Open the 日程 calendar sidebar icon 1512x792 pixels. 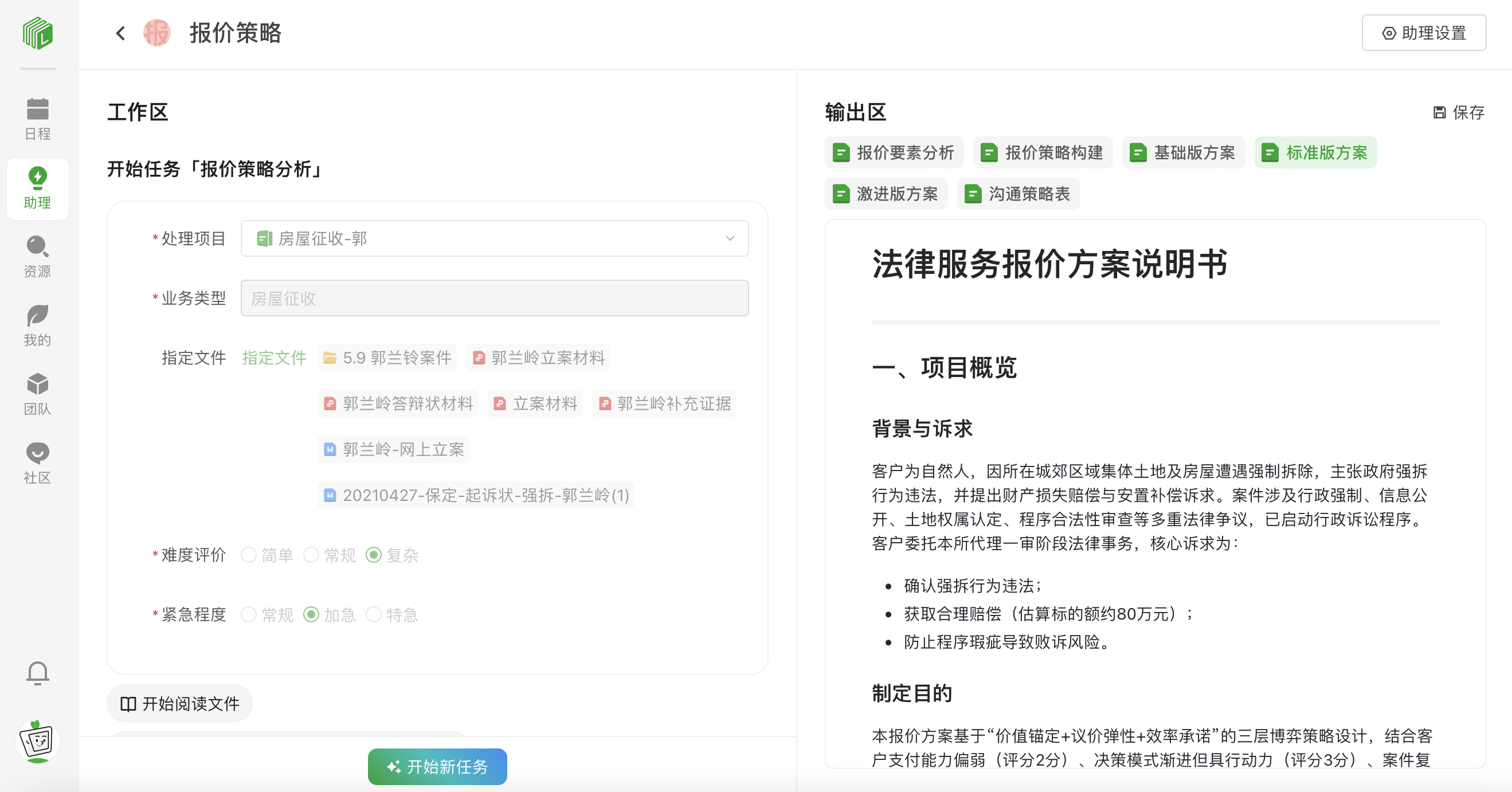click(x=38, y=119)
